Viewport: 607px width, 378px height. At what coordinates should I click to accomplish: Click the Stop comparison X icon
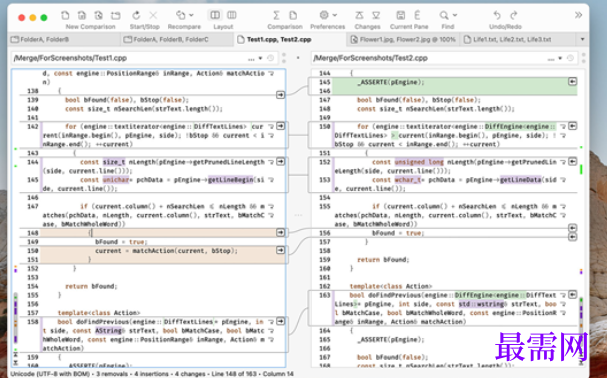(153, 15)
